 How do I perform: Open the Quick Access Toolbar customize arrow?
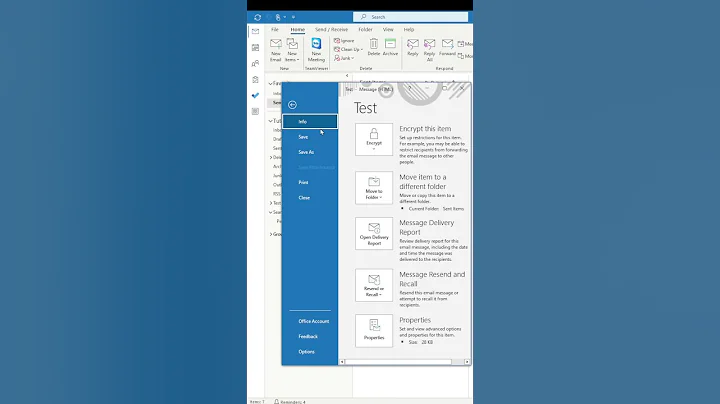tap(293, 17)
